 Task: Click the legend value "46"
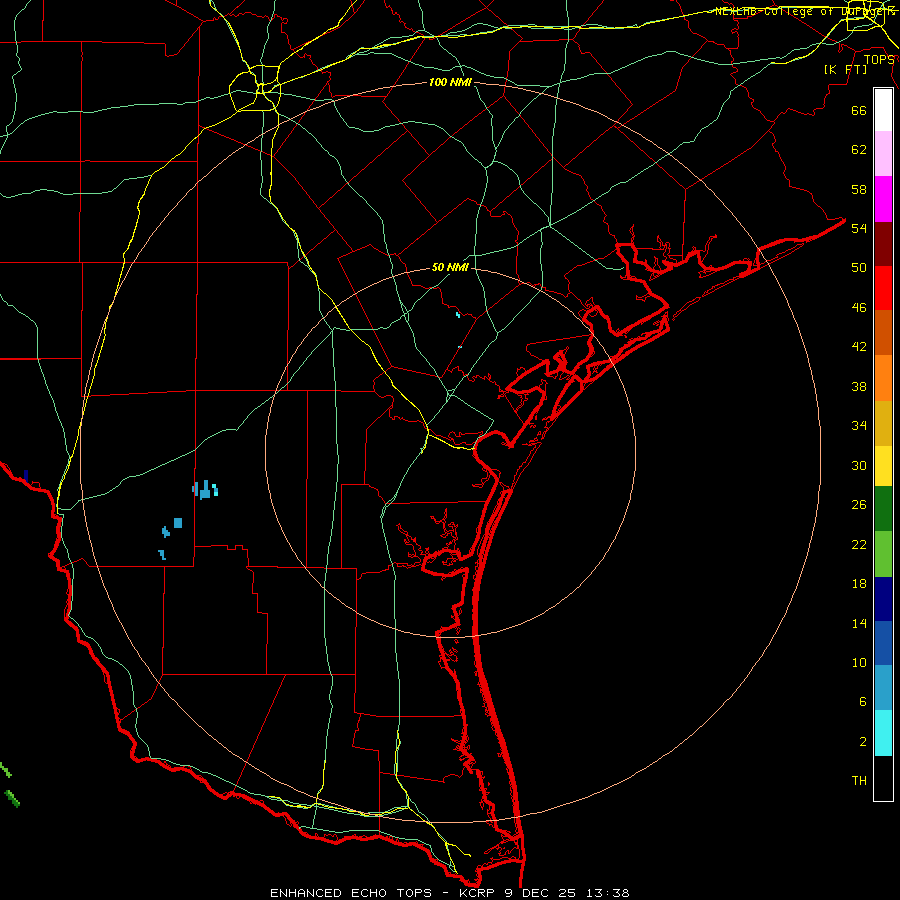click(x=859, y=308)
